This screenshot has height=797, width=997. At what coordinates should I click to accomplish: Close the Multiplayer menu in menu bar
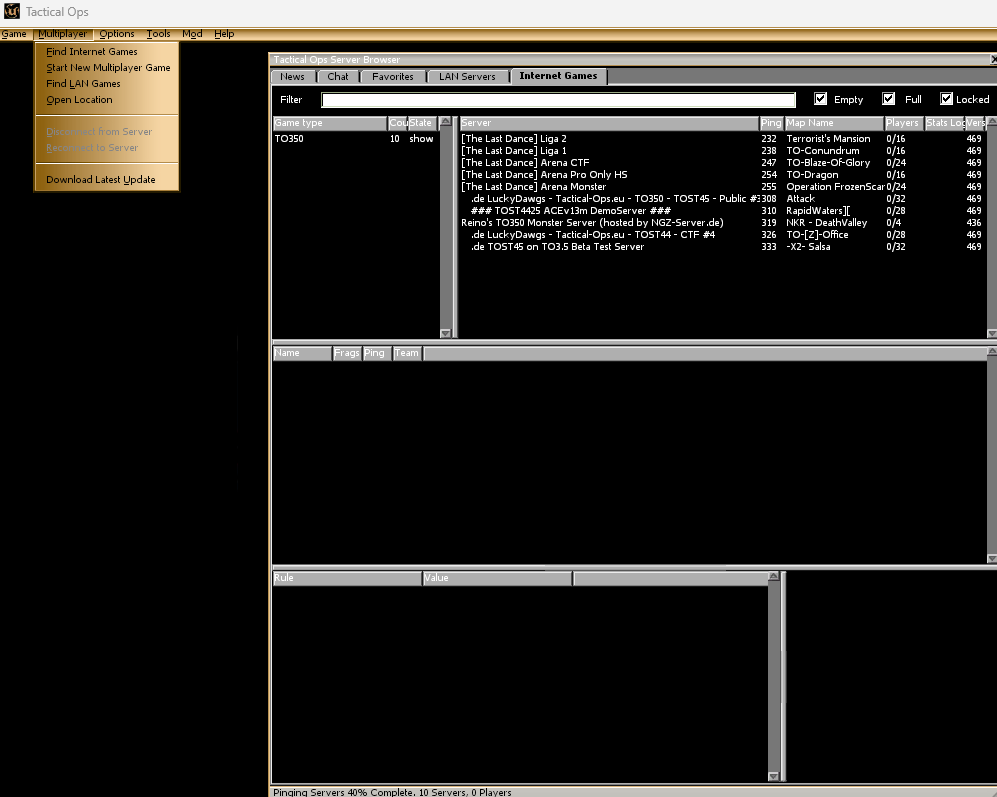[62, 34]
